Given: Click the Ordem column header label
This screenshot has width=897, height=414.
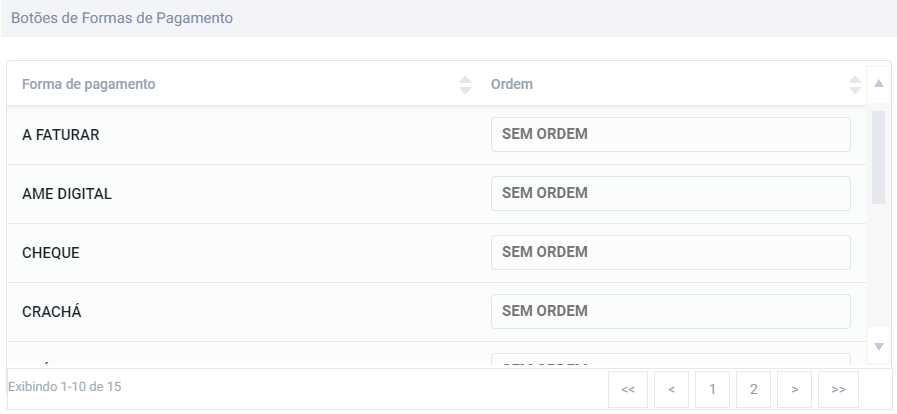Looking at the screenshot, I should pos(512,85).
